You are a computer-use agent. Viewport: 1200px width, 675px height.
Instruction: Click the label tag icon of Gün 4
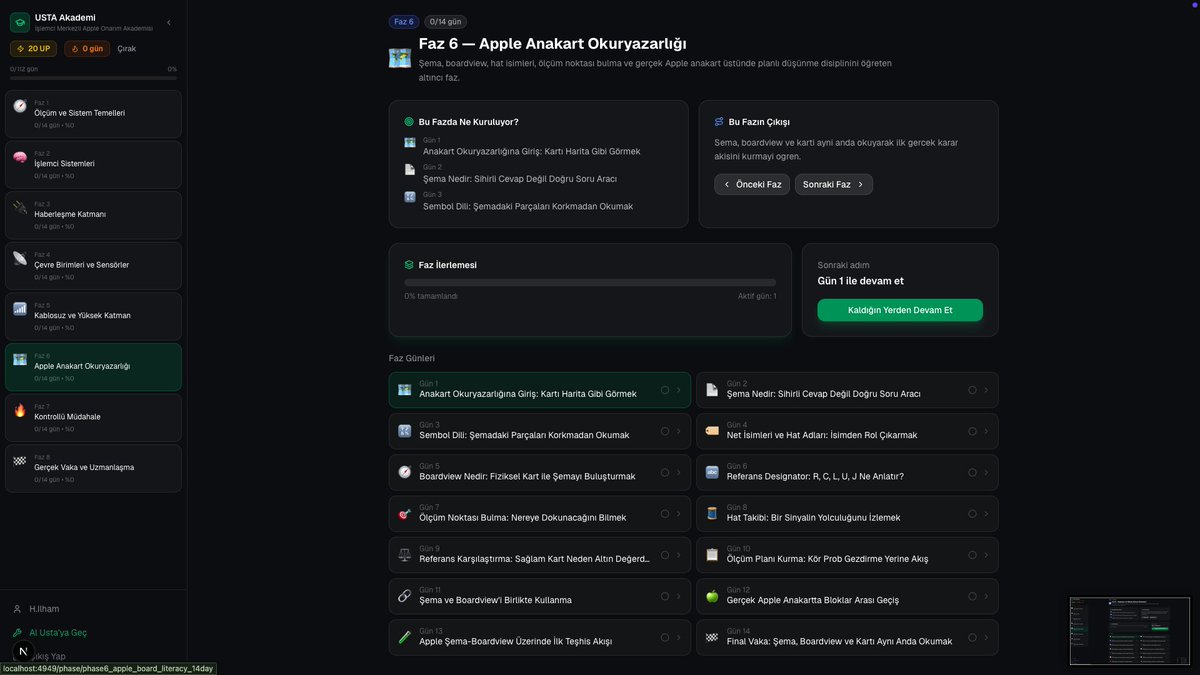(712, 431)
